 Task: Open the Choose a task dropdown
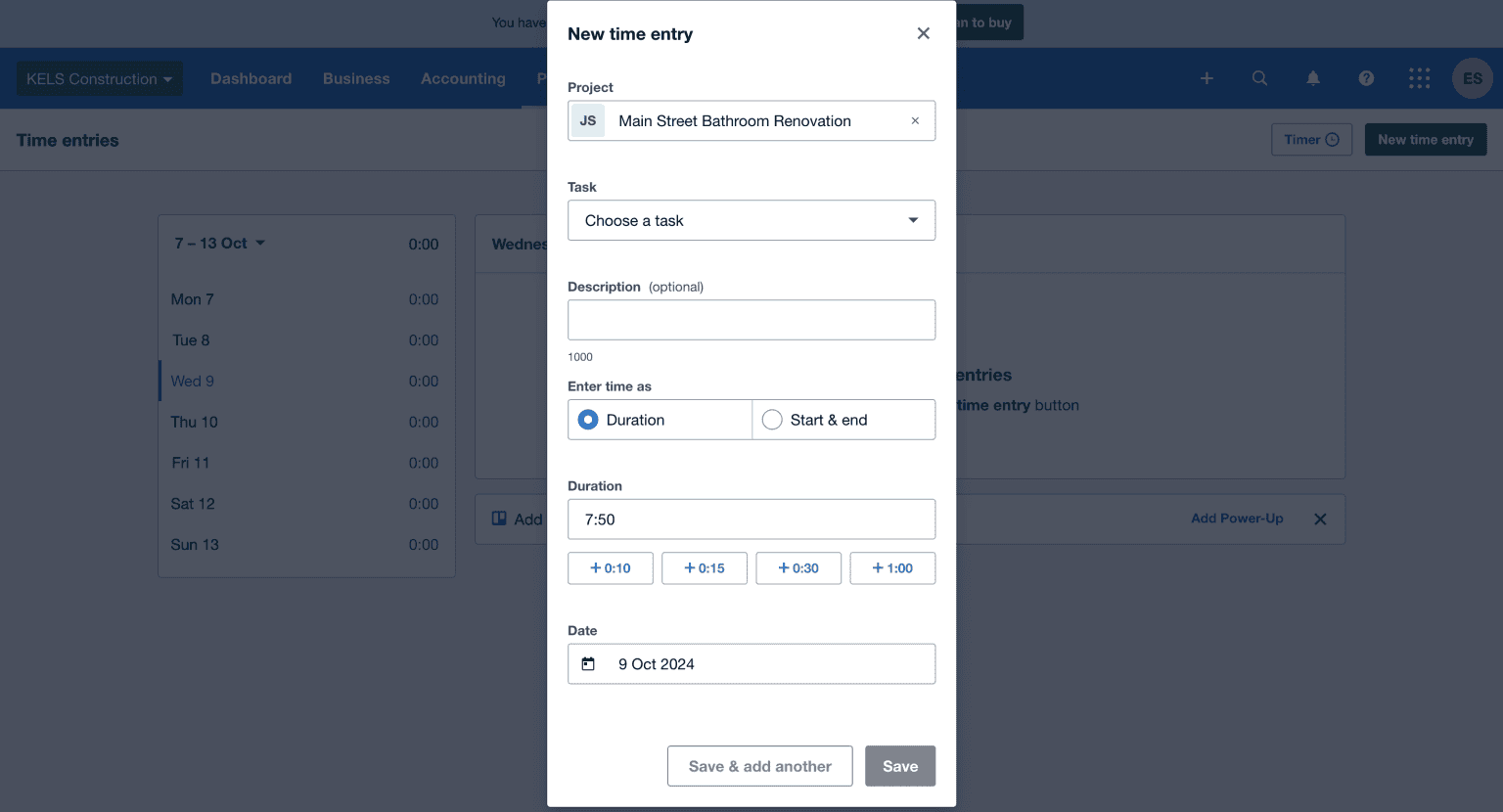coord(751,220)
